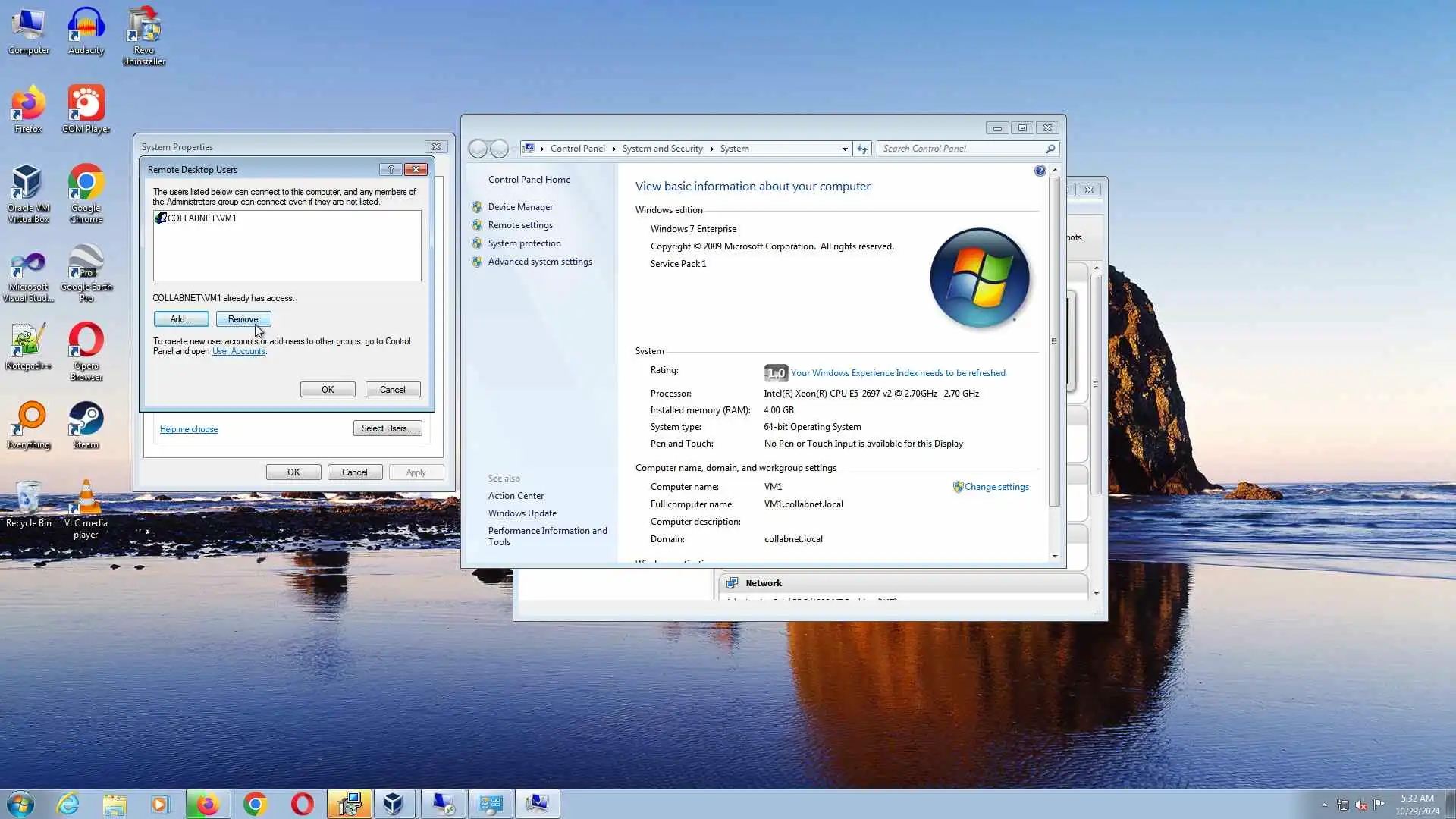Click the Add... button
This screenshot has height=819, width=1456.
(x=181, y=319)
